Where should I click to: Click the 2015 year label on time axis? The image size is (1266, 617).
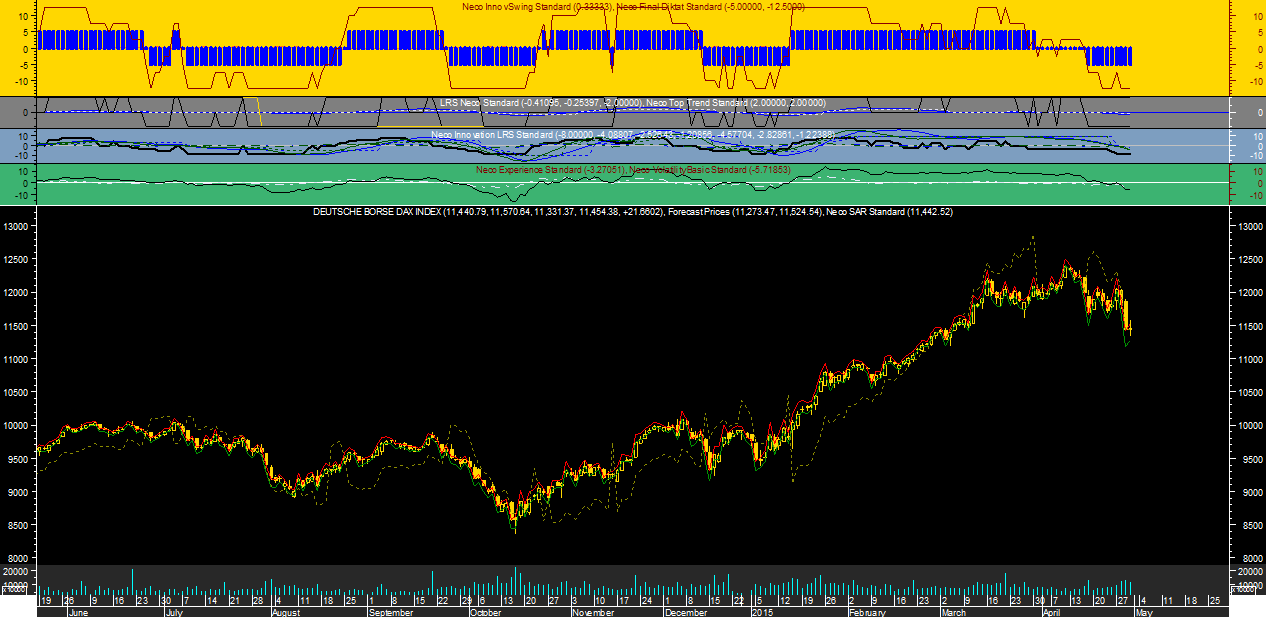point(763,611)
